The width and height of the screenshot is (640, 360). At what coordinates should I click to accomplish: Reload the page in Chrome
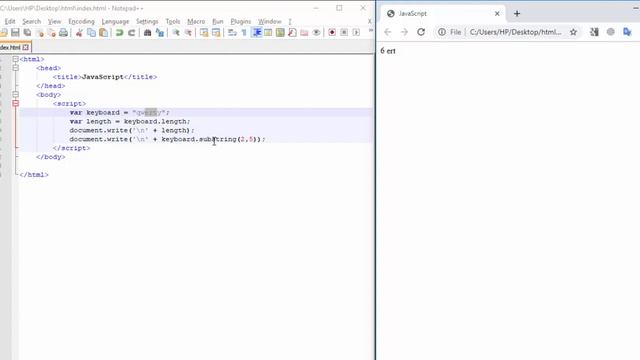pyautogui.click(x=421, y=32)
